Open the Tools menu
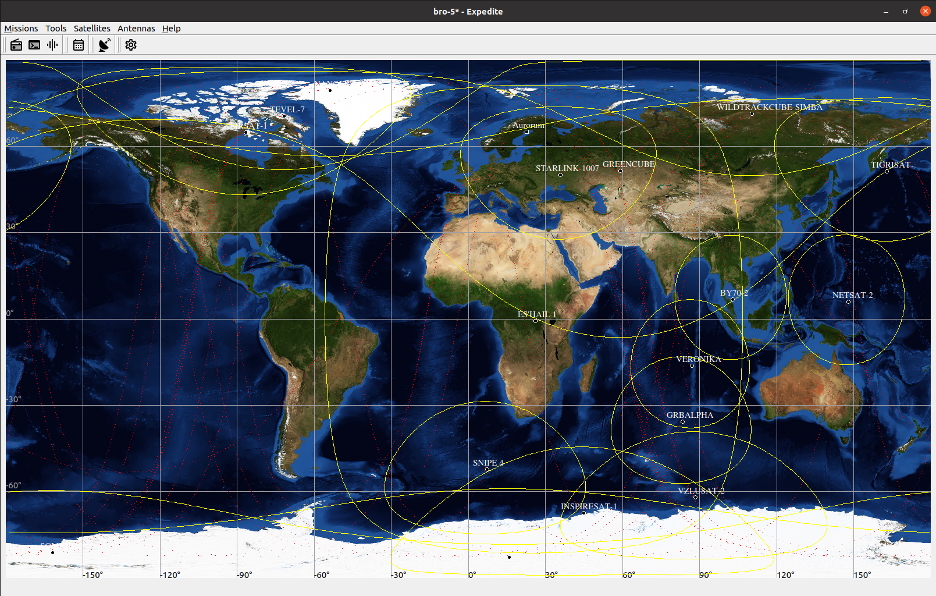The image size is (936, 596). click(x=56, y=28)
